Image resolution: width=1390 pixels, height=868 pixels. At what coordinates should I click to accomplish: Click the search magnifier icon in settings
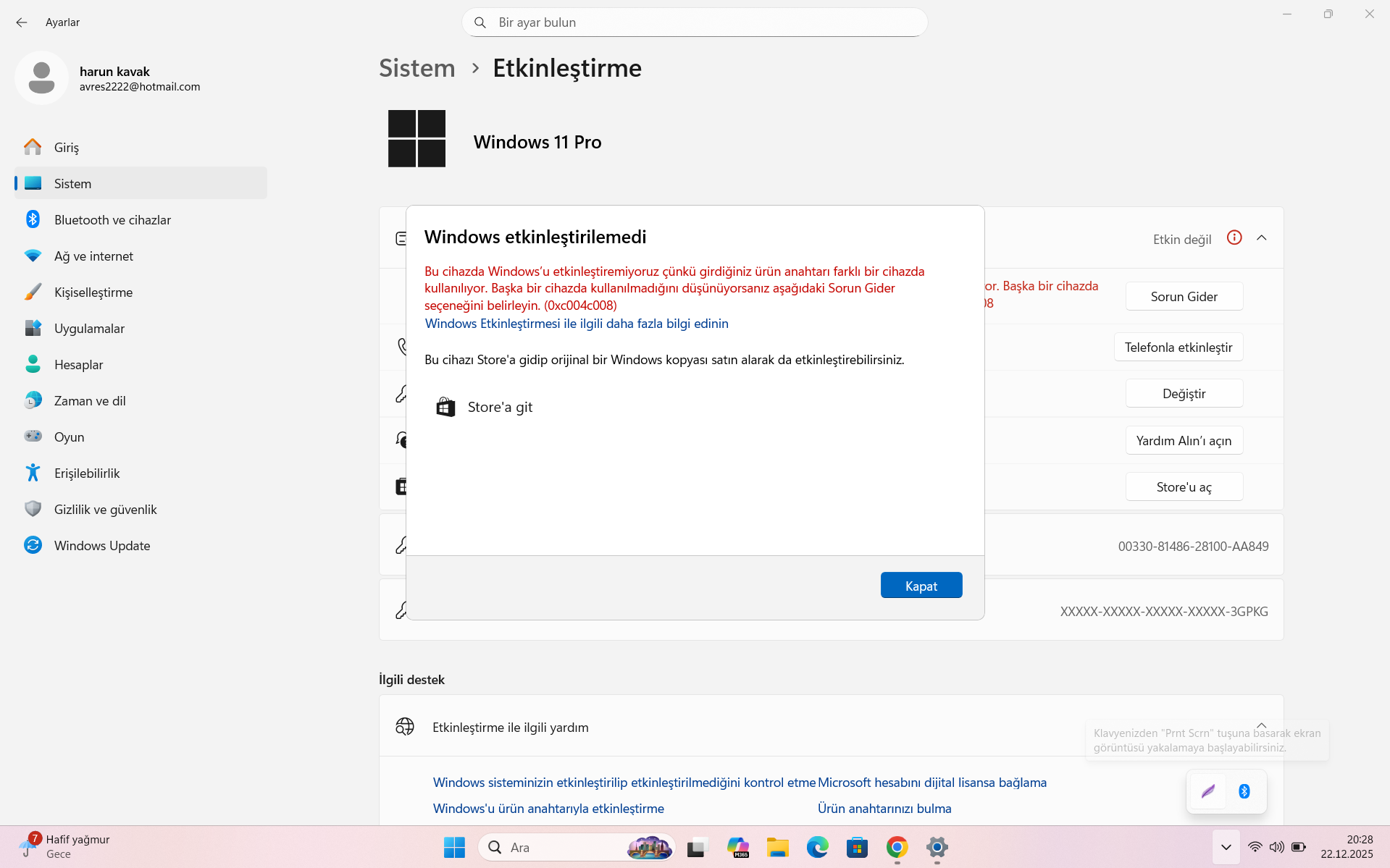480,22
